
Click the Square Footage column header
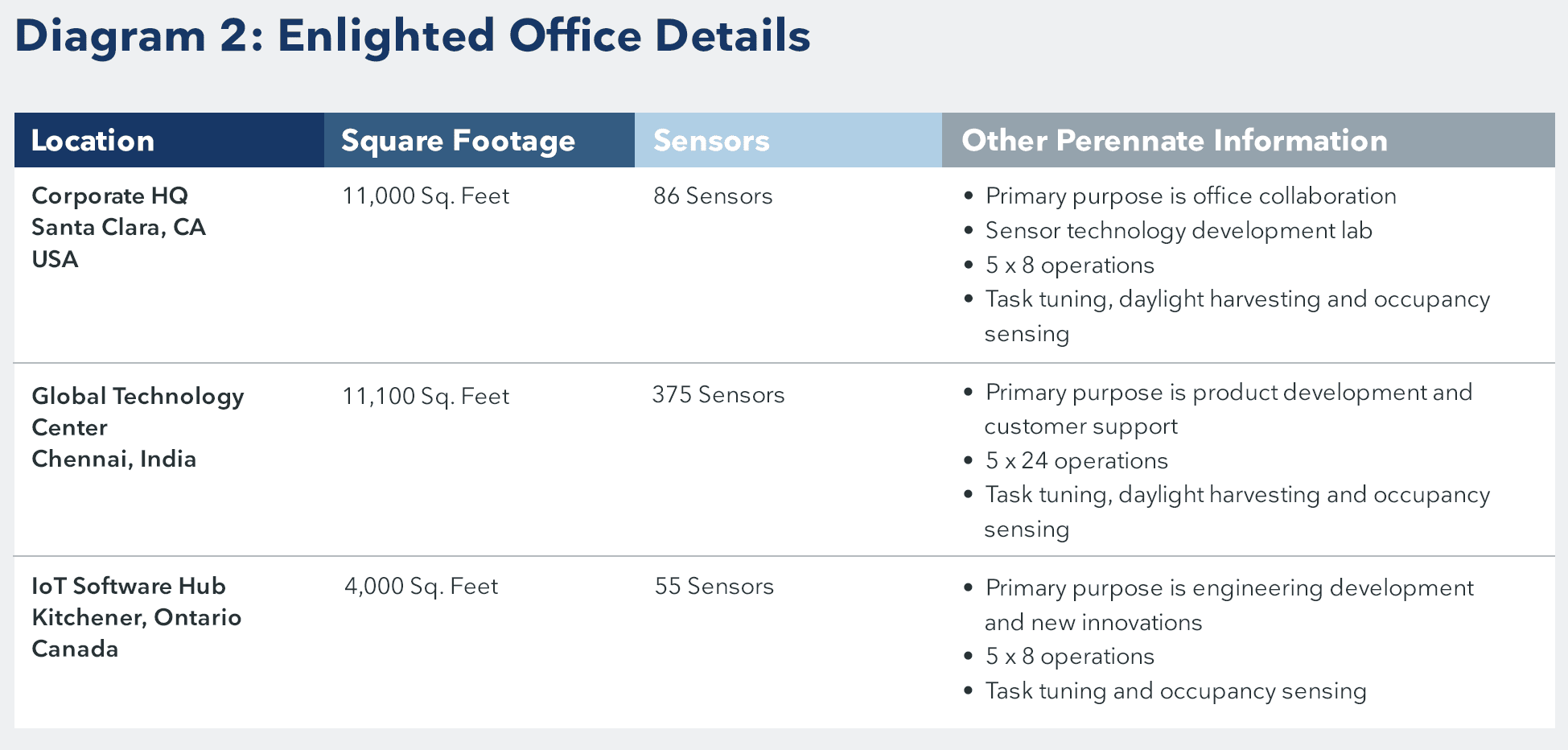coord(458,141)
